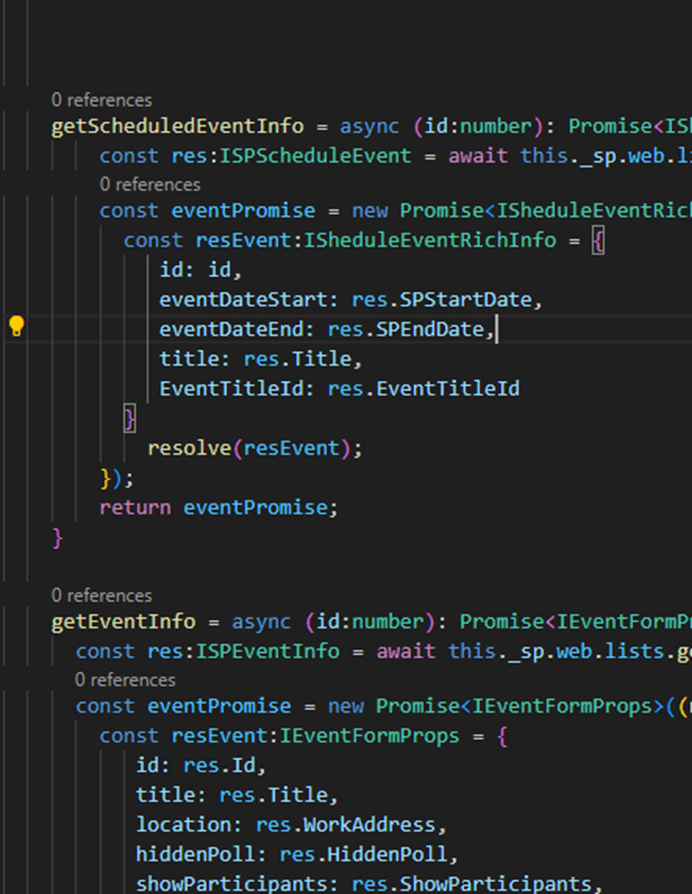Click 'id' key in 'id: res.Id,'
The height and width of the screenshot is (894, 692).
pyautogui.click(x=147, y=765)
